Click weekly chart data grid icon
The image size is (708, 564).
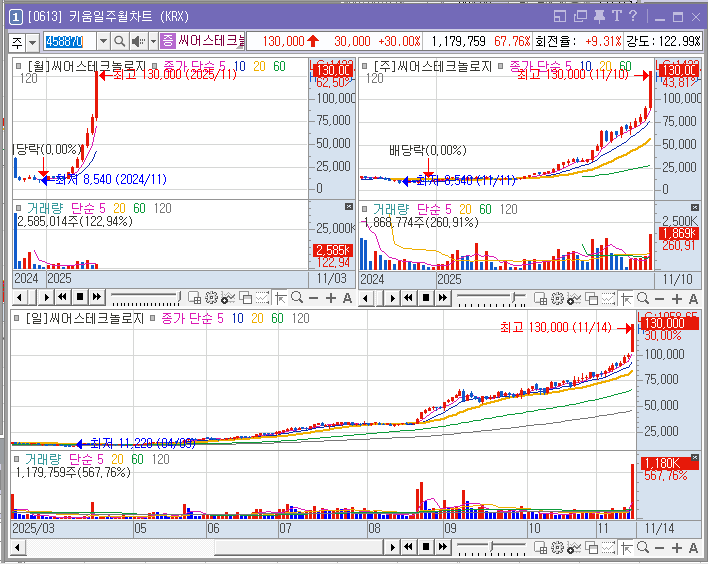[x=540, y=298]
